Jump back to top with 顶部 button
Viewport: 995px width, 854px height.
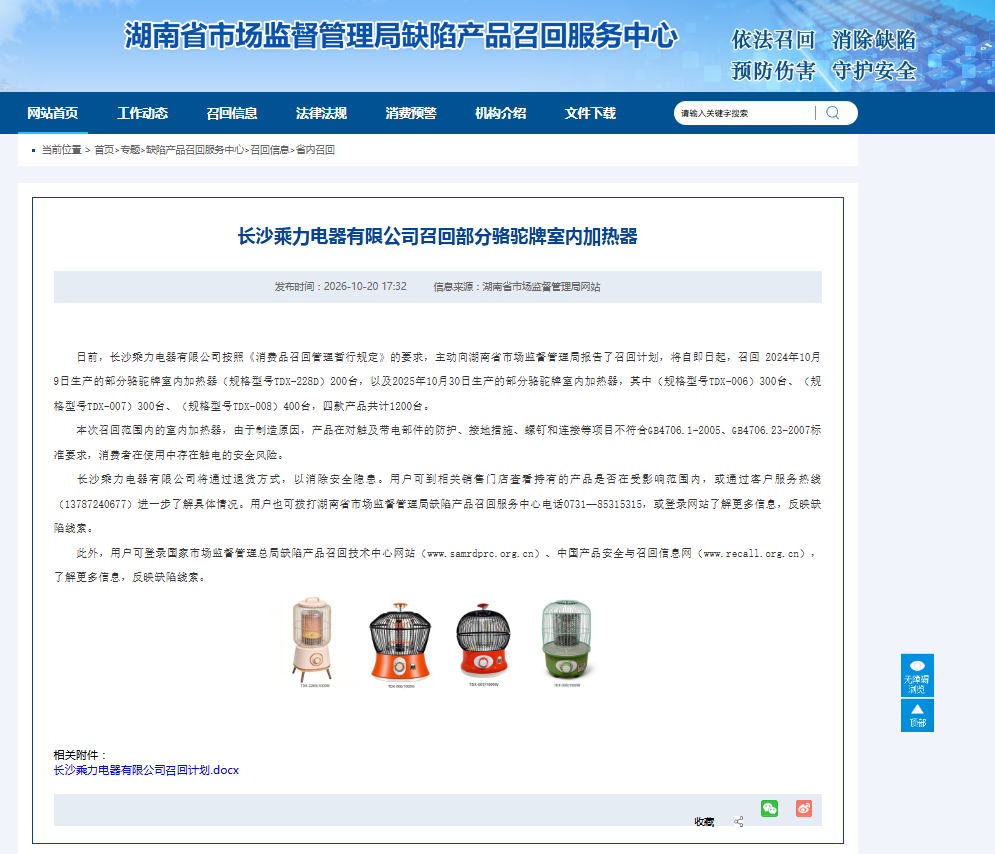point(917,716)
